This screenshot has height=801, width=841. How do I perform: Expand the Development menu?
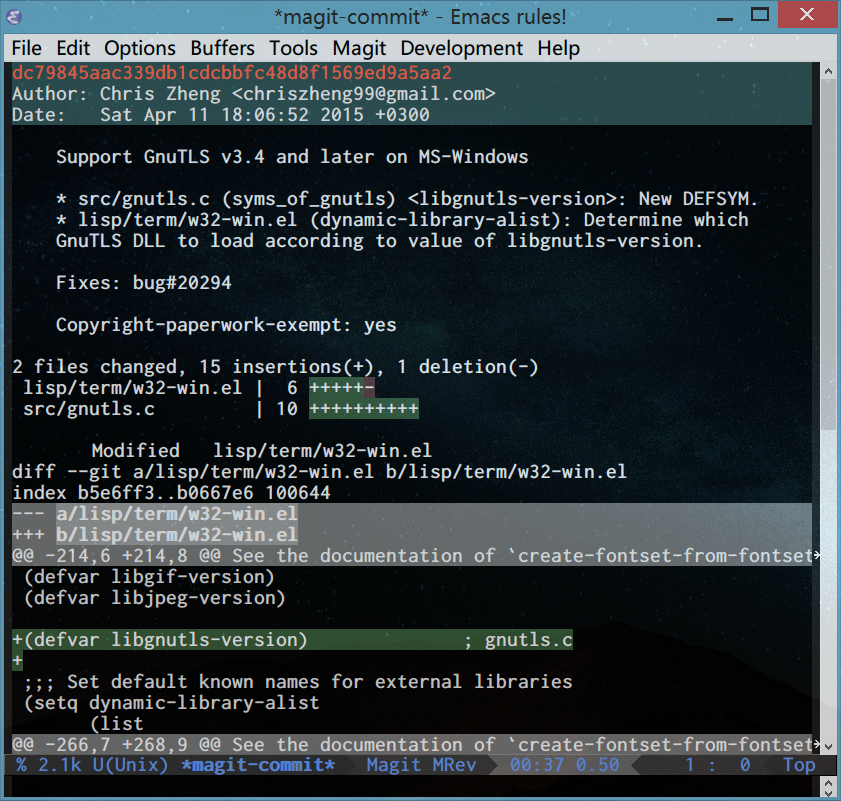(461, 48)
